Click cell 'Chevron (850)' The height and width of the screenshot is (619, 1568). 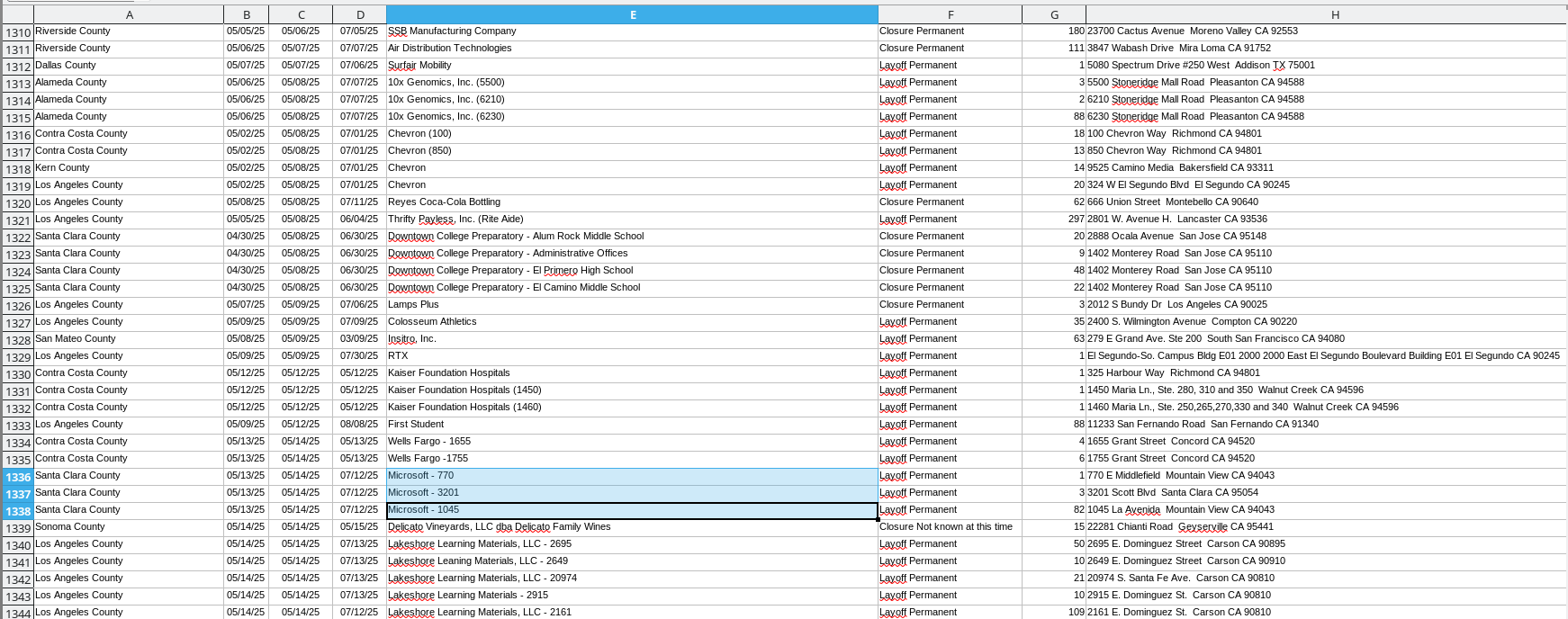click(632, 151)
